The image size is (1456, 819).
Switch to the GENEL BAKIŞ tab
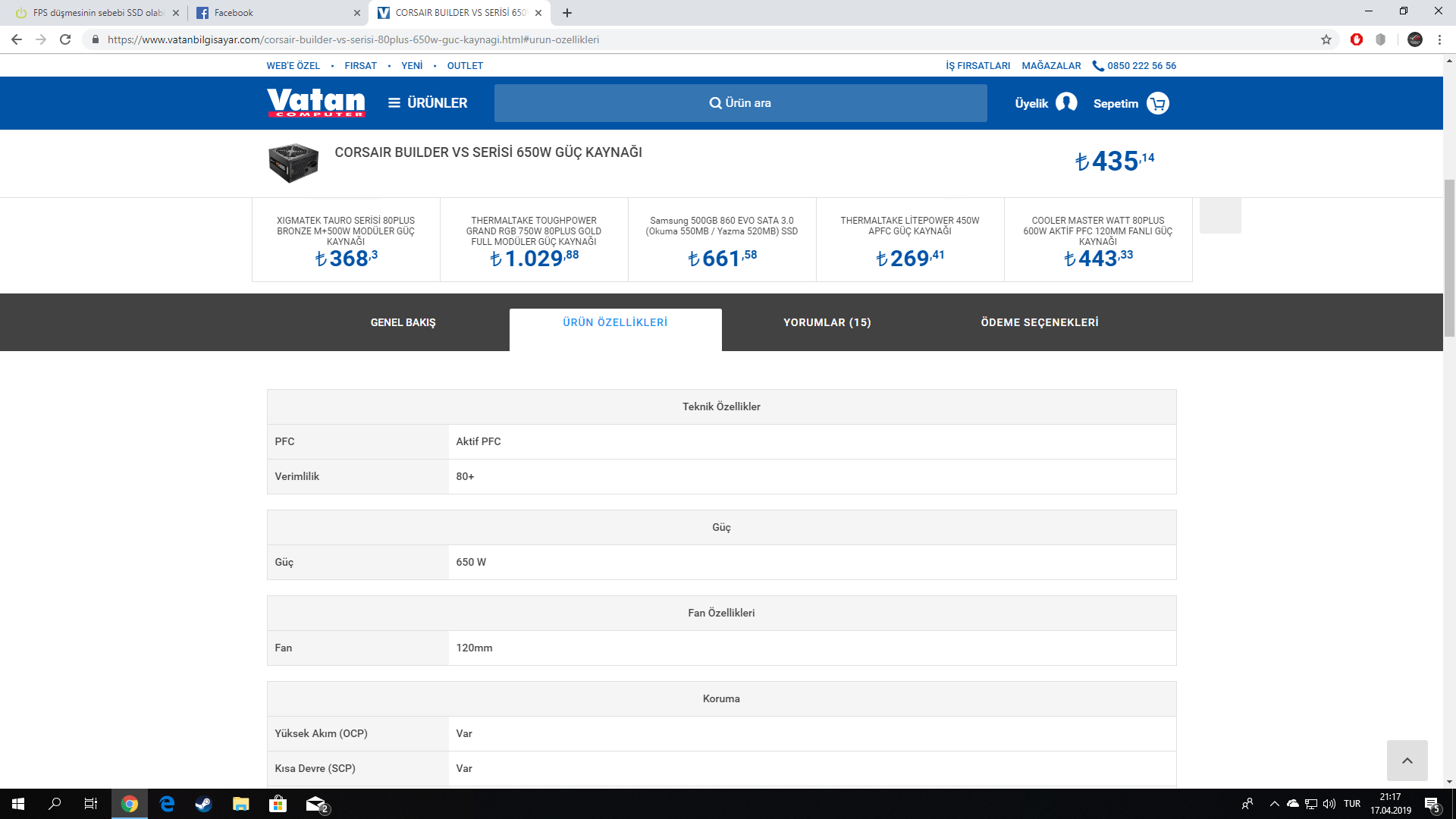pos(403,323)
